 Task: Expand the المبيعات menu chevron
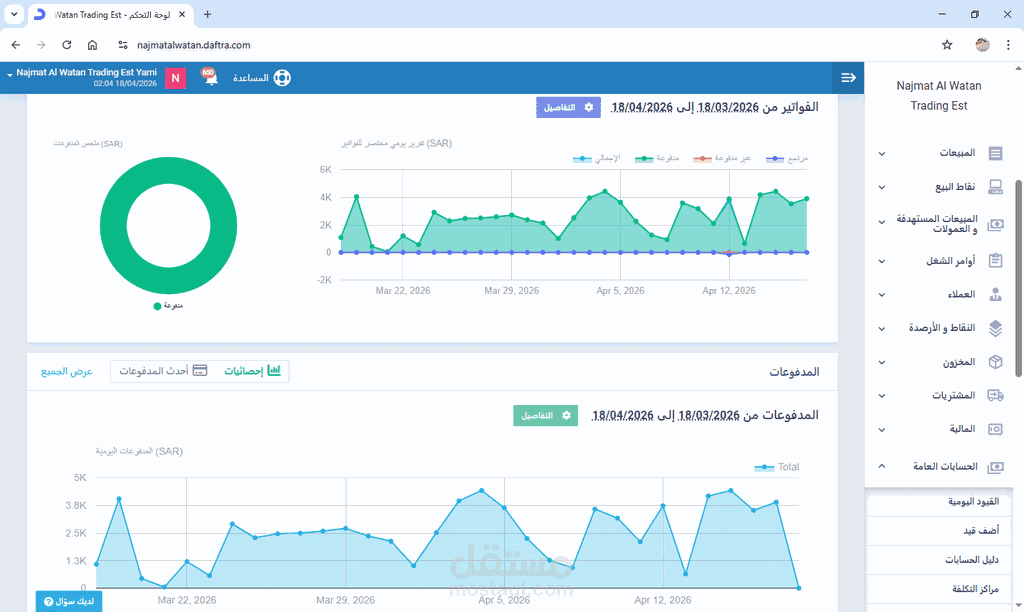coord(882,154)
